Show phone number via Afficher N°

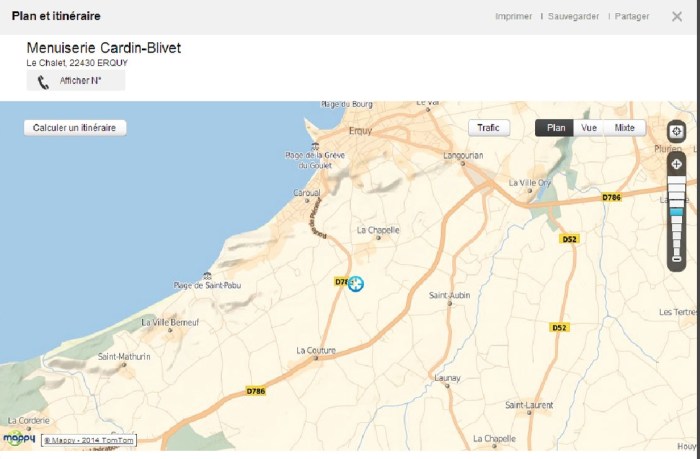click(x=80, y=81)
